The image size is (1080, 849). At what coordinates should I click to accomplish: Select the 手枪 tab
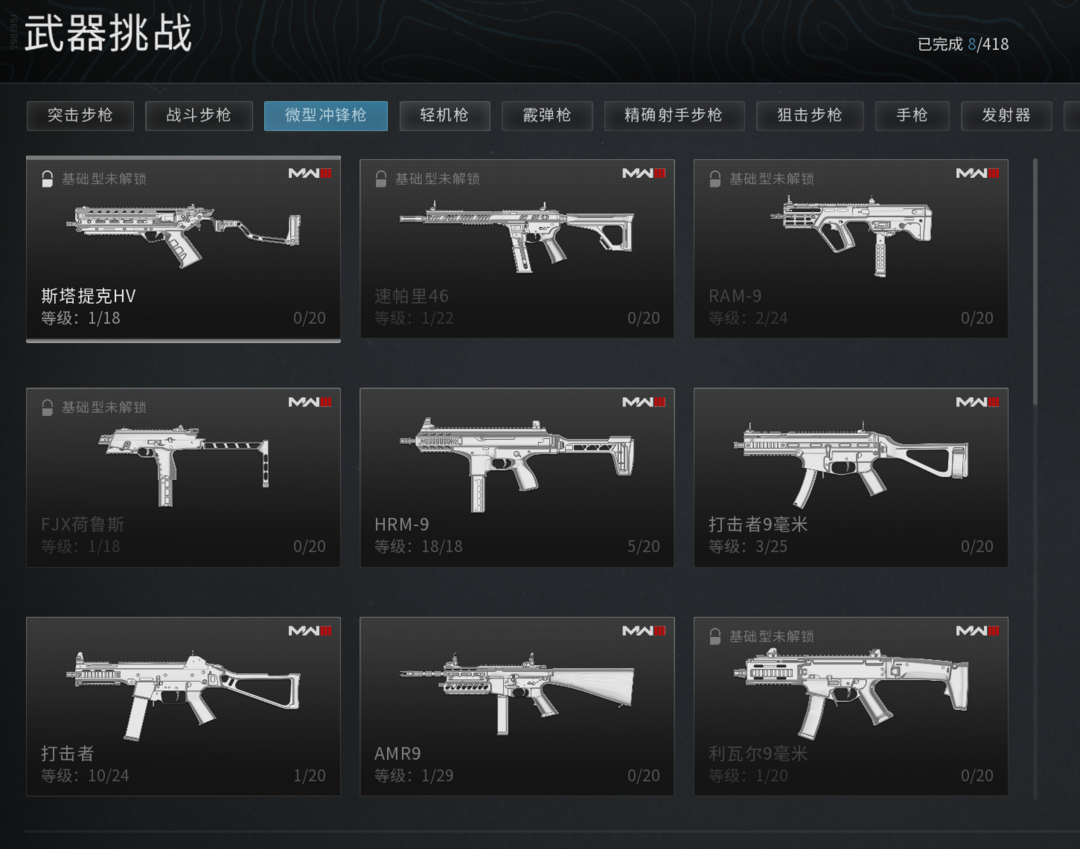(x=912, y=116)
